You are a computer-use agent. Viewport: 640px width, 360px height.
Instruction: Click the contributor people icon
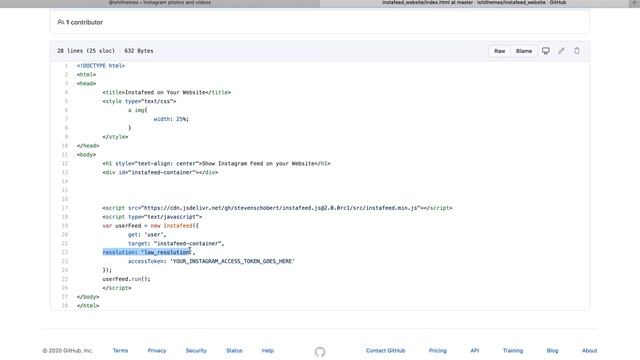point(60,22)
